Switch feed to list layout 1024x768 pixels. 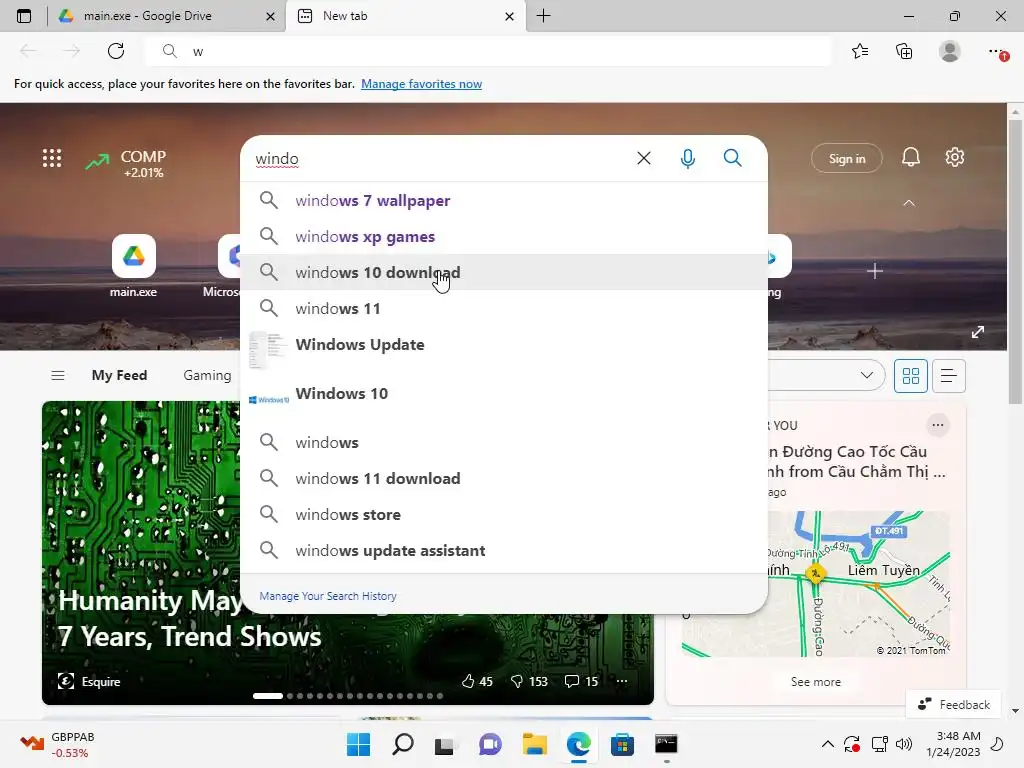coord(948,376)
